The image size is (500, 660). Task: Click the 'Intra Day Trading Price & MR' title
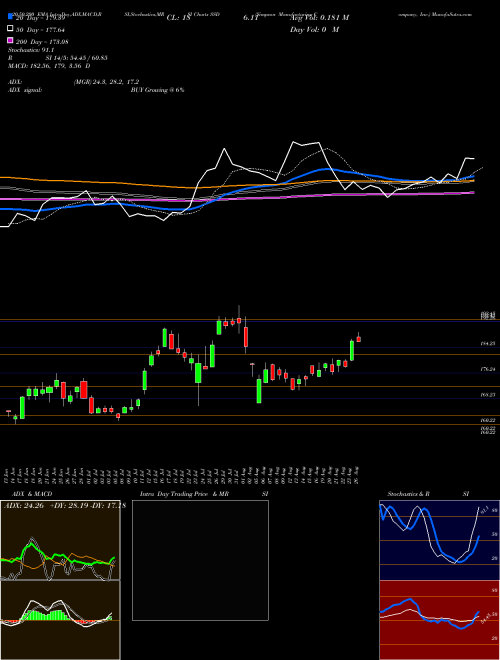[184, 494]
